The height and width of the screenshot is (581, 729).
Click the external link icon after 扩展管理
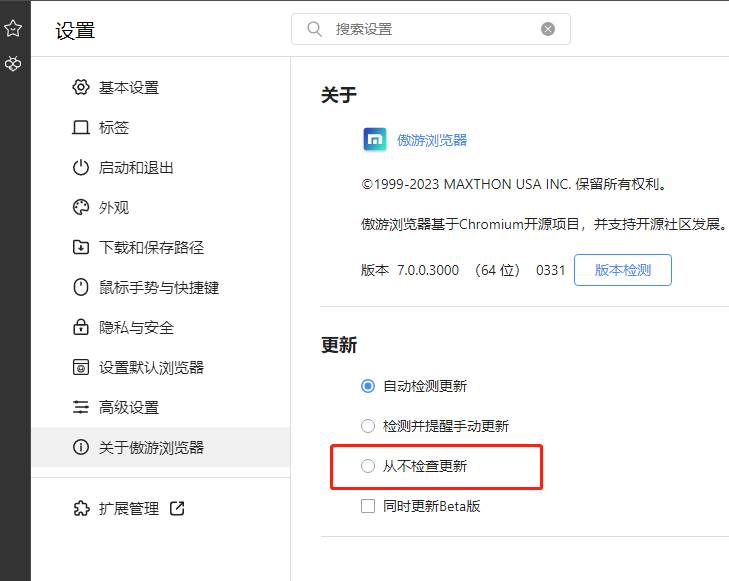pyautogui.click(x=177, y=508)
